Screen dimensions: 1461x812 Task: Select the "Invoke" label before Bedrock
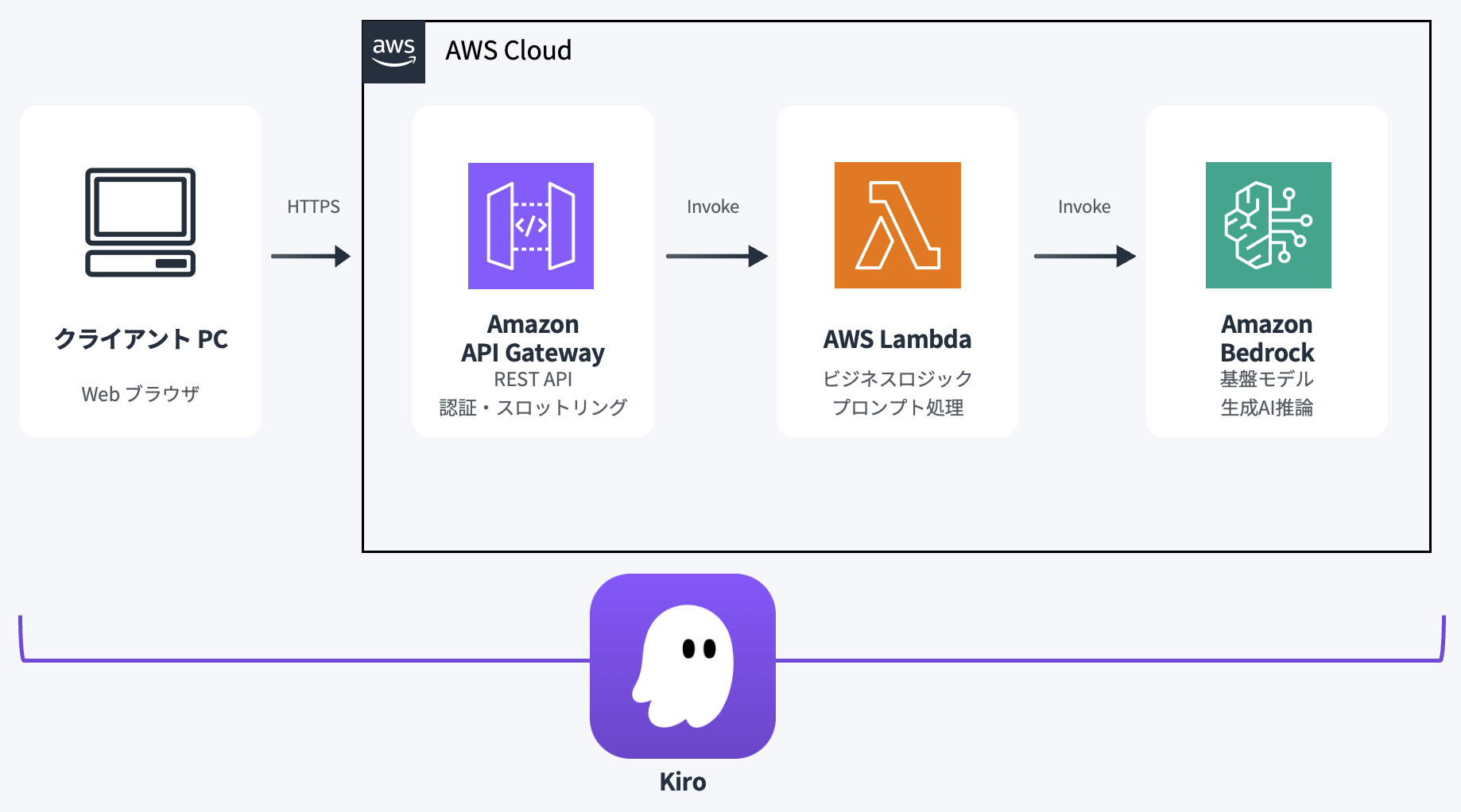click(1084, 207)
